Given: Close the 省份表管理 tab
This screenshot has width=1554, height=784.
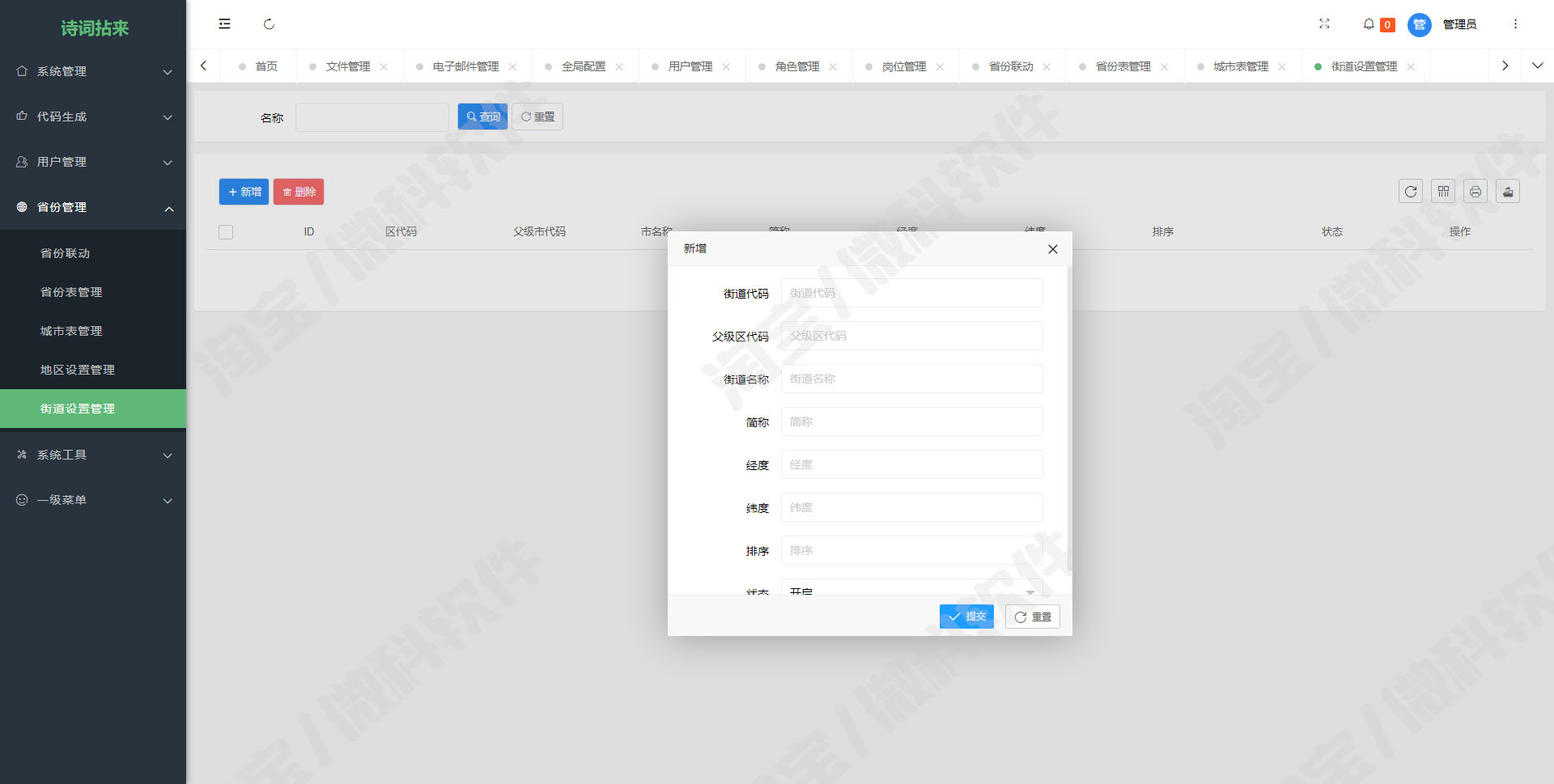Looking at the screenshot, I should click(1164, 67).
